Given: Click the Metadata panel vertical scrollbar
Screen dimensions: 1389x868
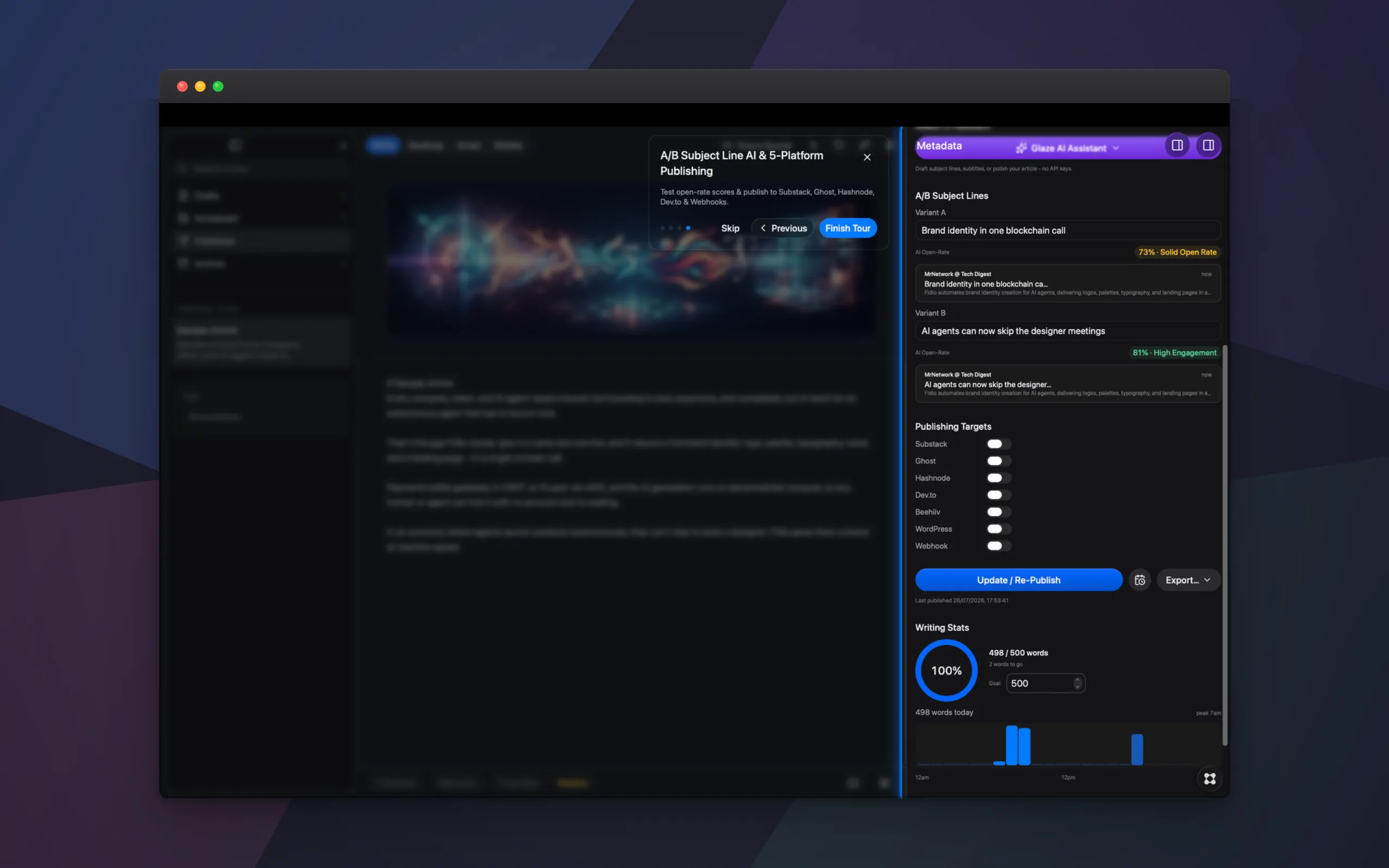Looking at the screenshot, I should (x=1224, y=545).
